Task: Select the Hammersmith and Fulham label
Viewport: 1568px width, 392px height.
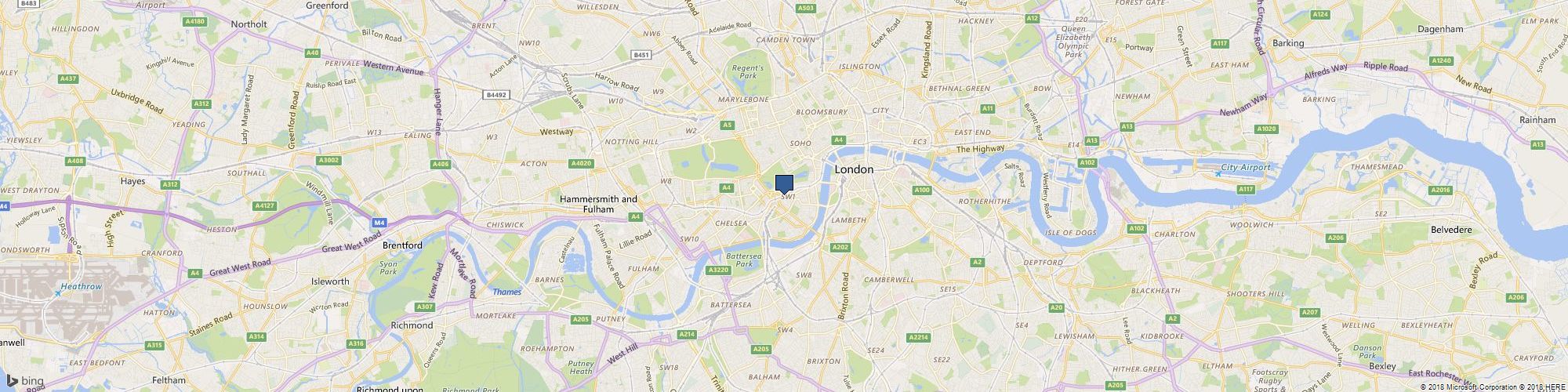Action: (x=598, y=204)
